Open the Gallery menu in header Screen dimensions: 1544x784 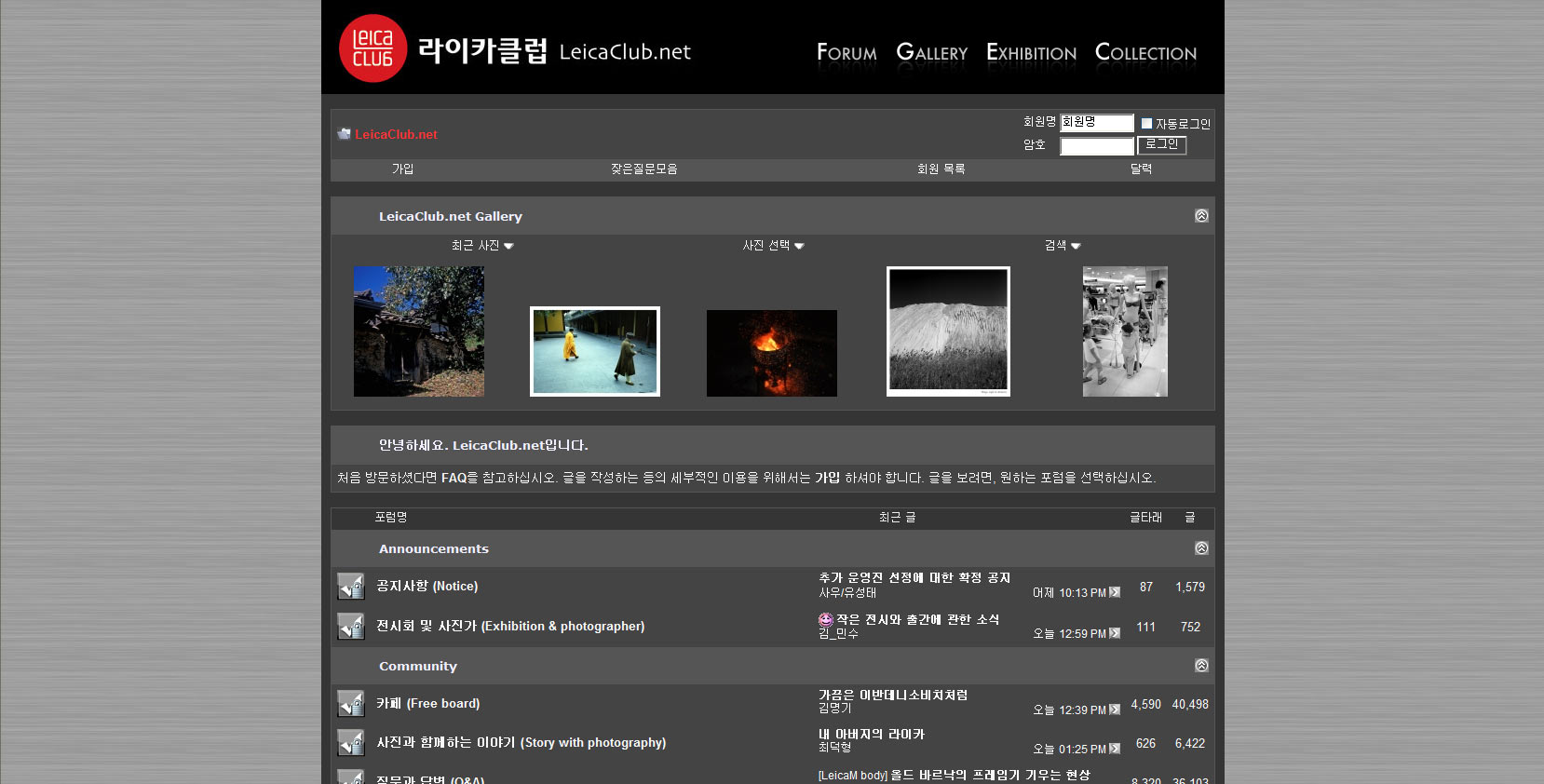pyautogui.click(x=931, y=53)
